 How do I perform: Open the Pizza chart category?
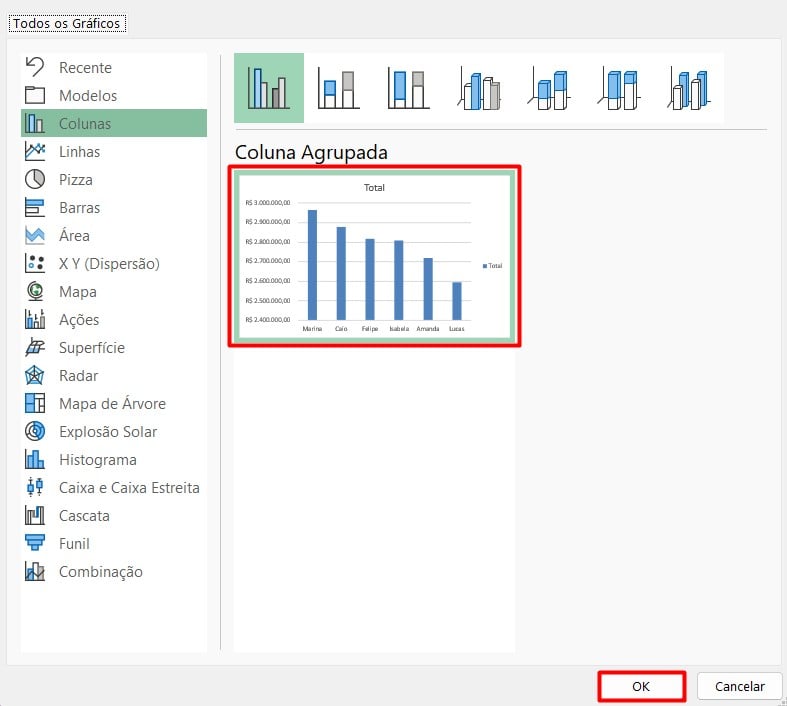75,180
